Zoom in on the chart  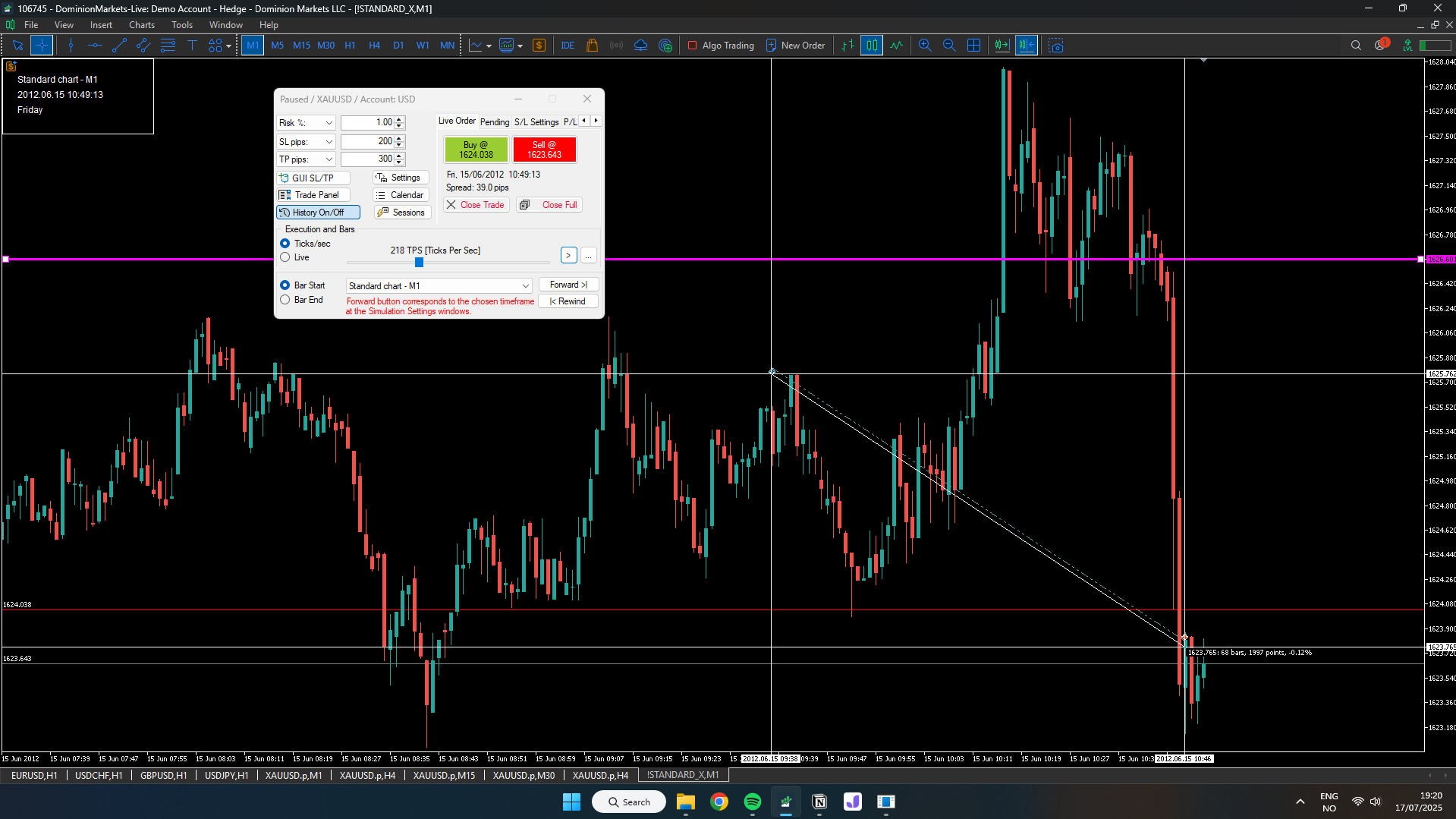[925, 46]
